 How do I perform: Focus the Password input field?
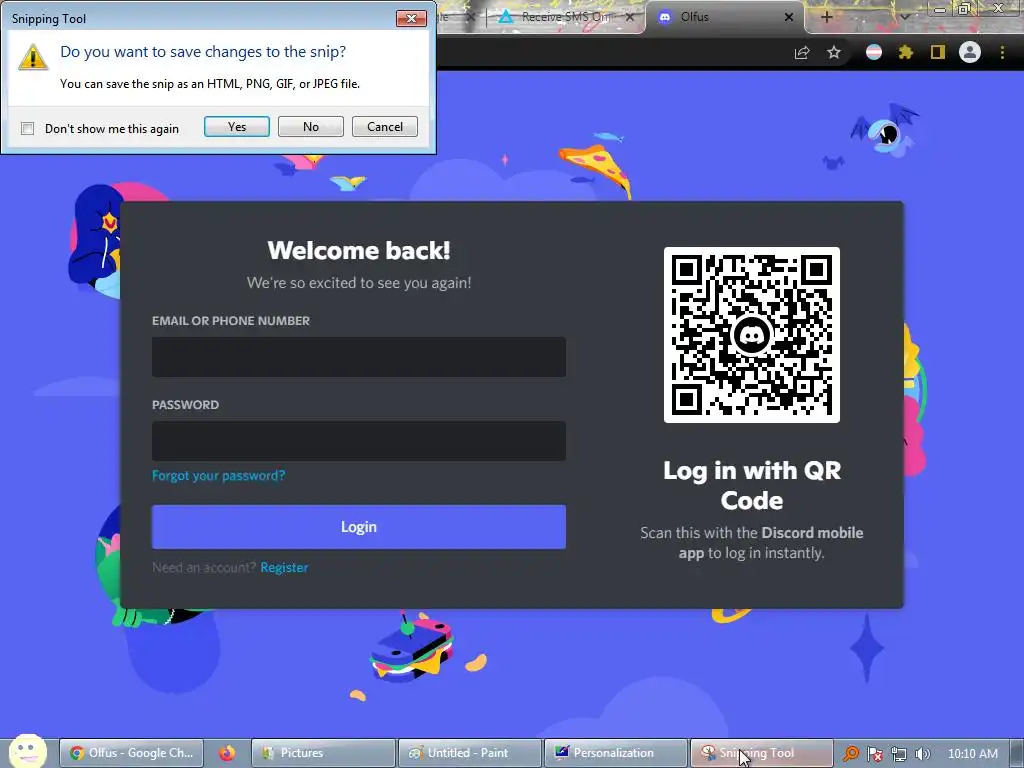(x=359, y=441)
